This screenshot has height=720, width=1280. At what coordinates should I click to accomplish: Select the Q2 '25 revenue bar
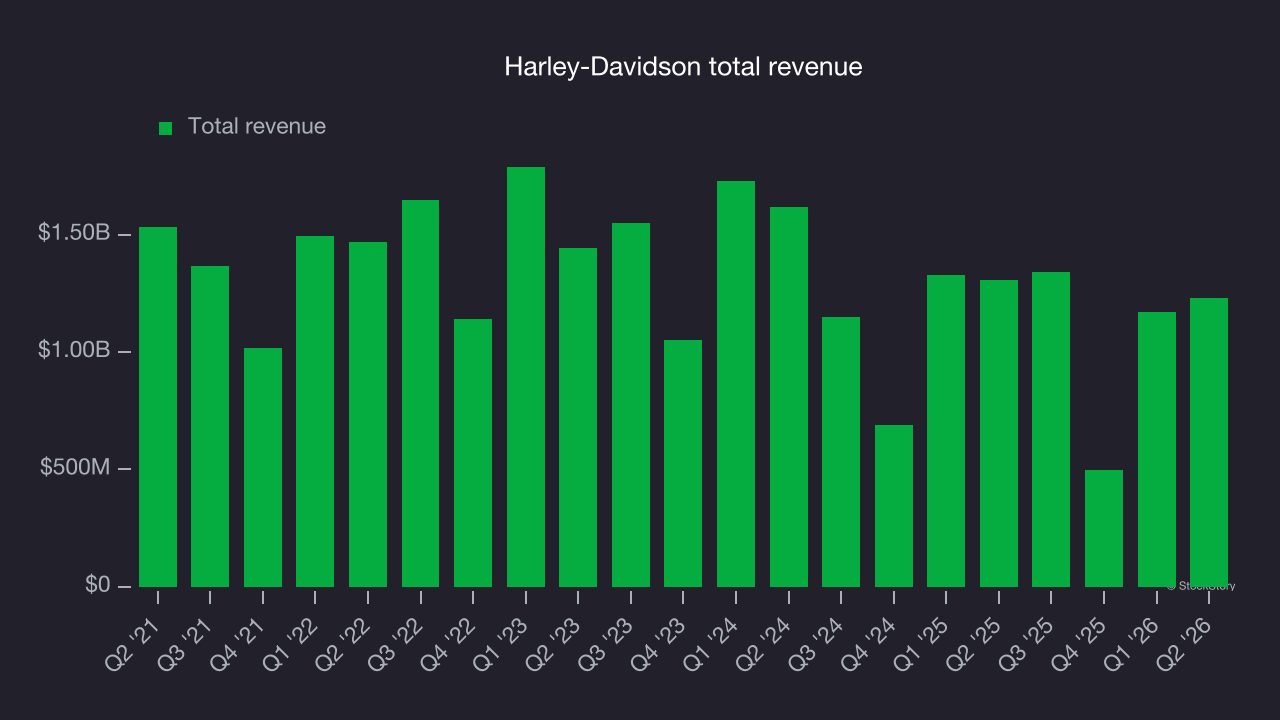(x=999, y=433)
